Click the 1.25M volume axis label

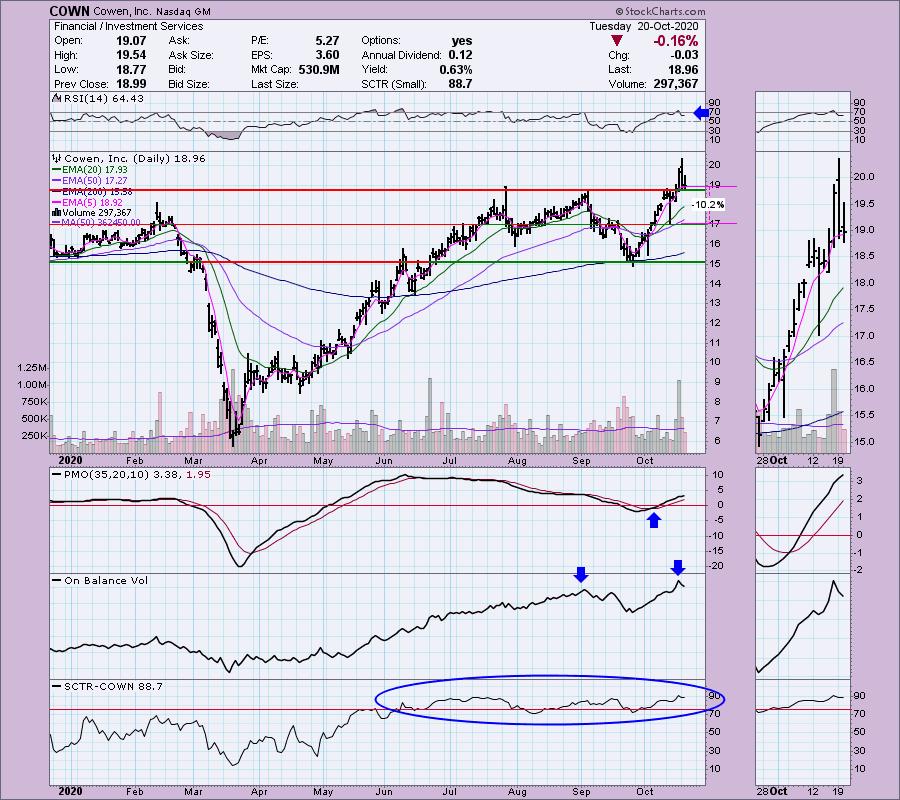click(x=32, y=368)
